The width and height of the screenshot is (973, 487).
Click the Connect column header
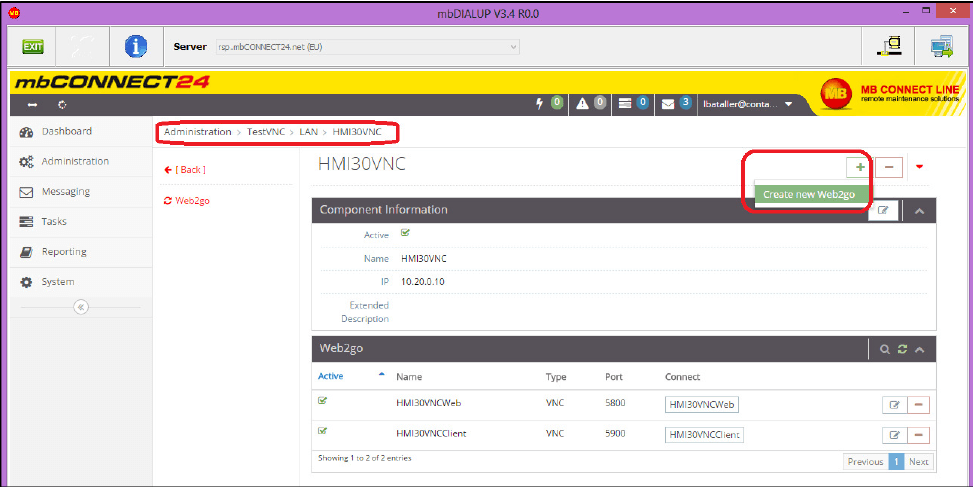(x=683, y=377)
